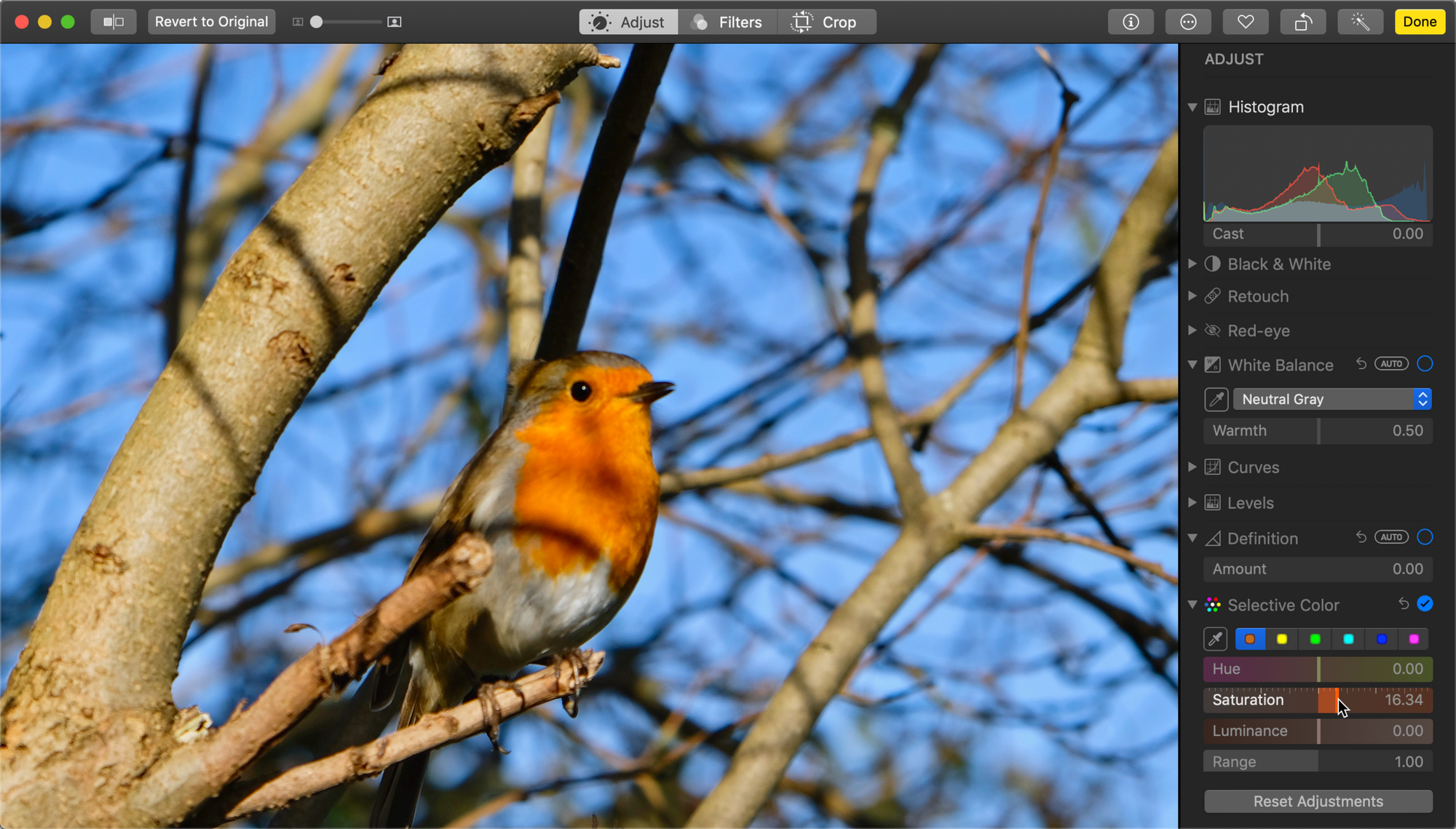
Task: Expand the Red-eye section
Action: point(1192,330)
